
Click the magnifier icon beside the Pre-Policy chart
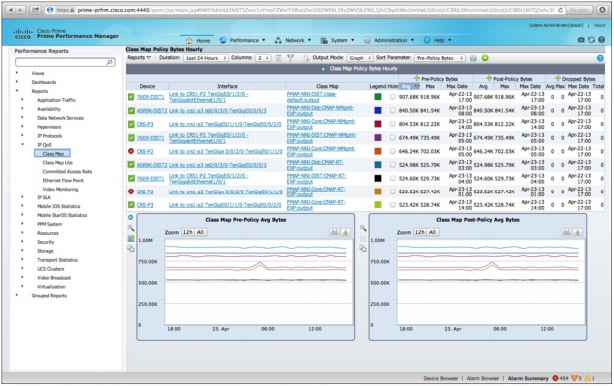[131, 229]
